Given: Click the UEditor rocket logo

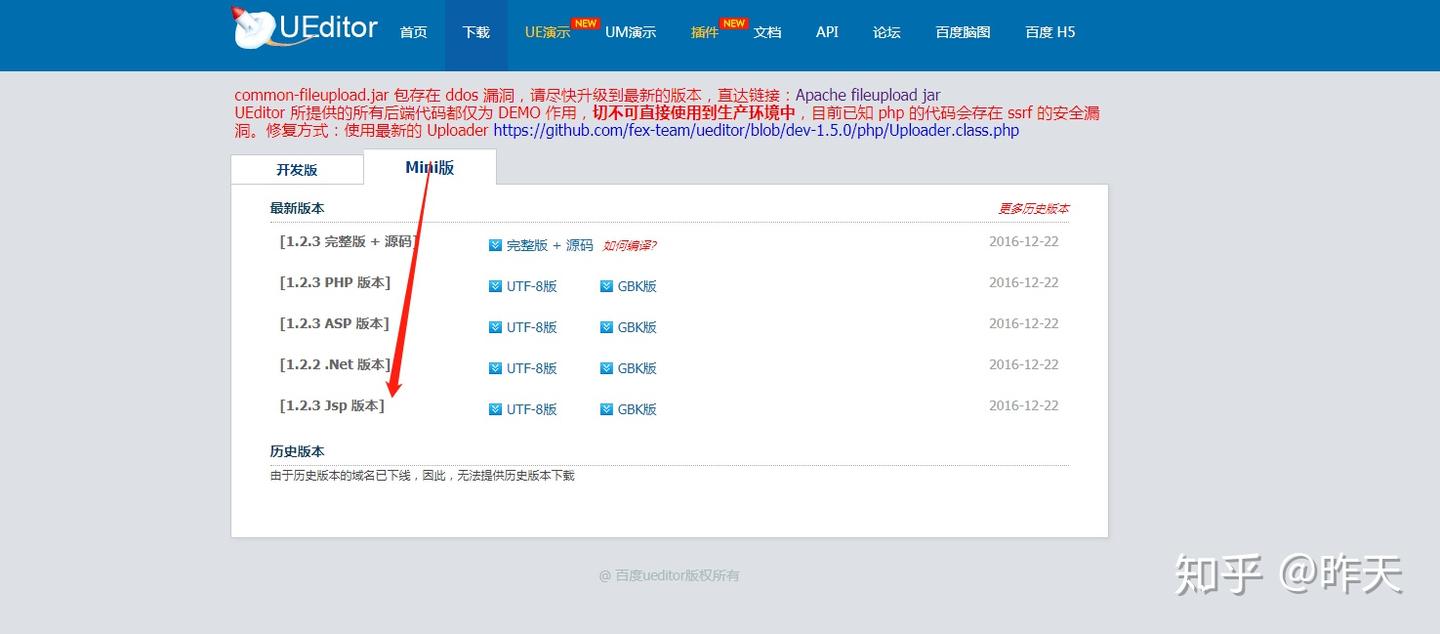Looking at the screenshot, I should click(x=304, y=28).
